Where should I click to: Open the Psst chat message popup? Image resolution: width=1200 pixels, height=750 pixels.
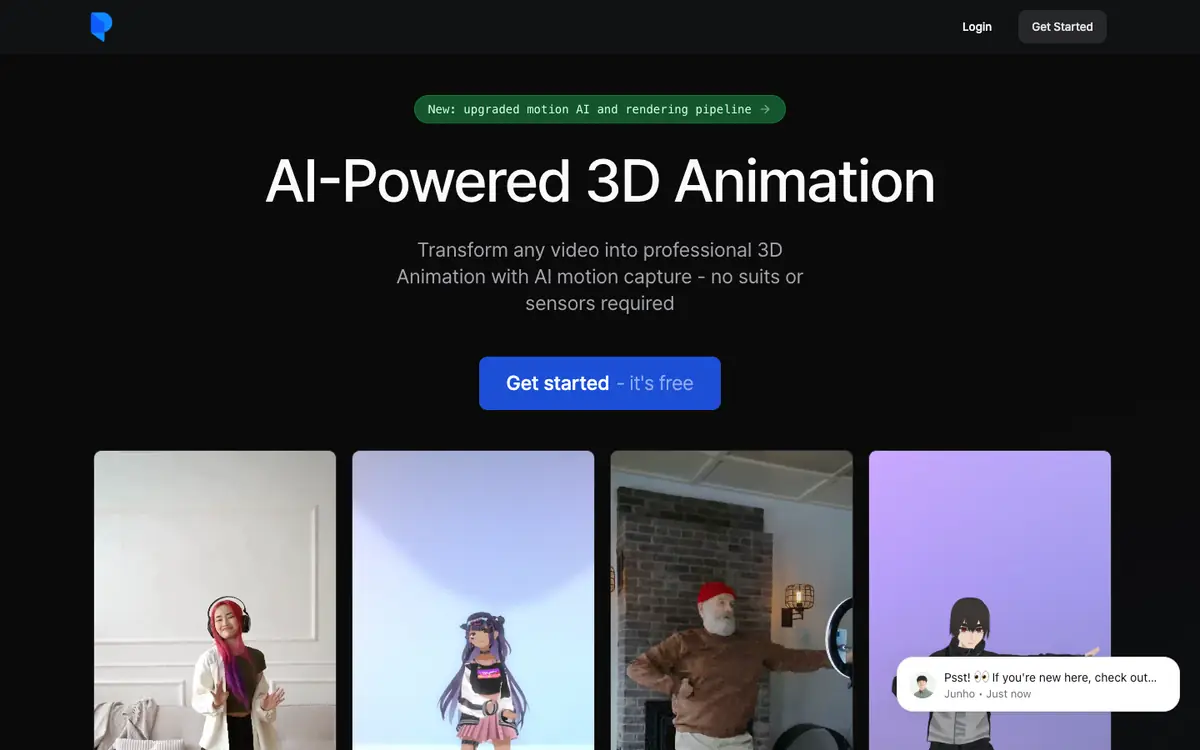pyautogui.click(x=1038, y=684)
